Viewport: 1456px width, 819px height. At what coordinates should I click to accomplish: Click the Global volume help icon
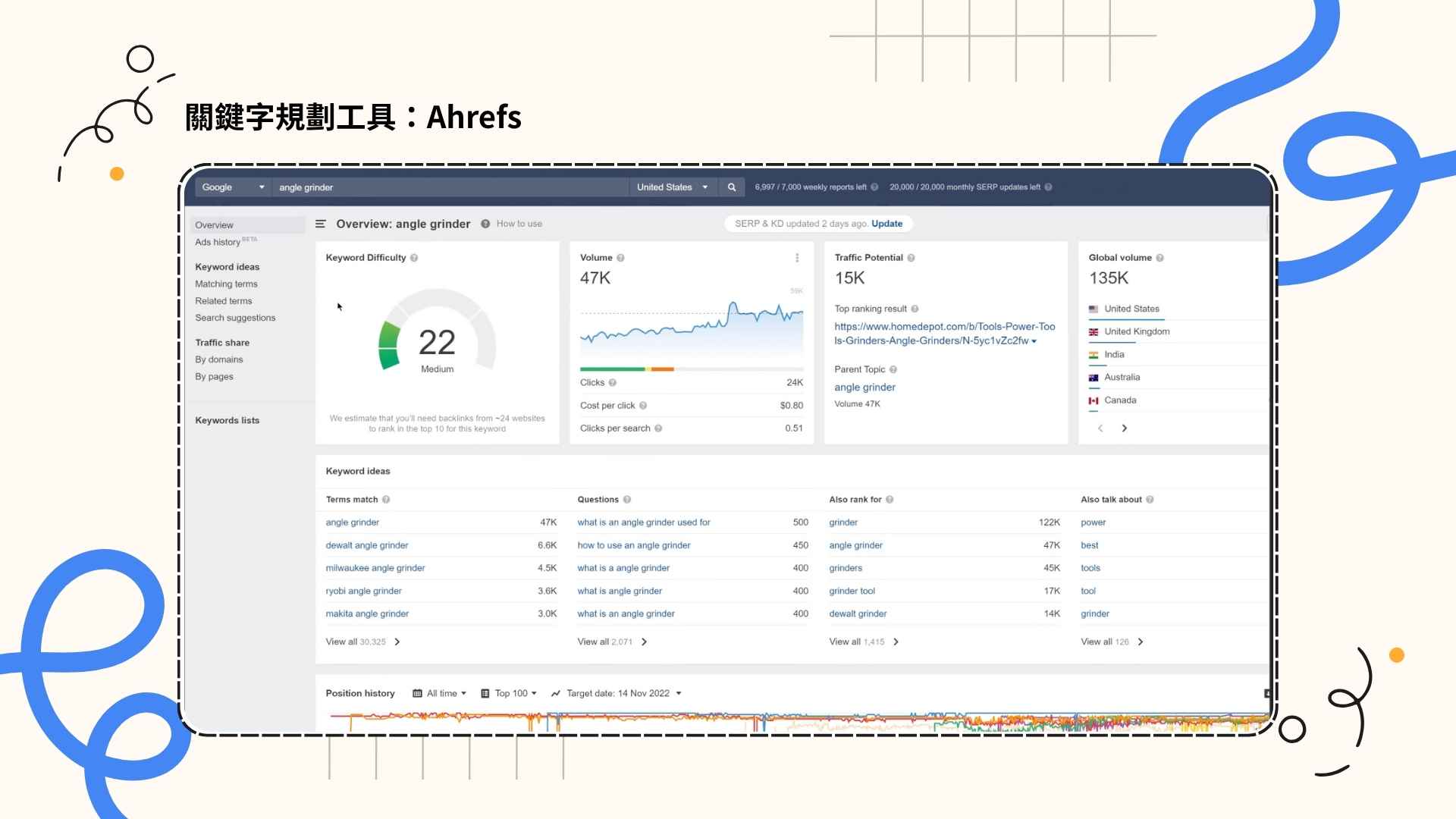coord(1159,258)
